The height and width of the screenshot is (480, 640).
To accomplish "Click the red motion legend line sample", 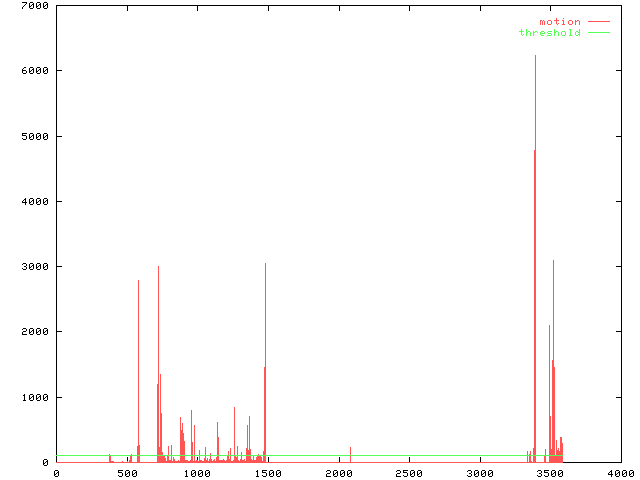I will pyautogui.click(x=598, y=21).
